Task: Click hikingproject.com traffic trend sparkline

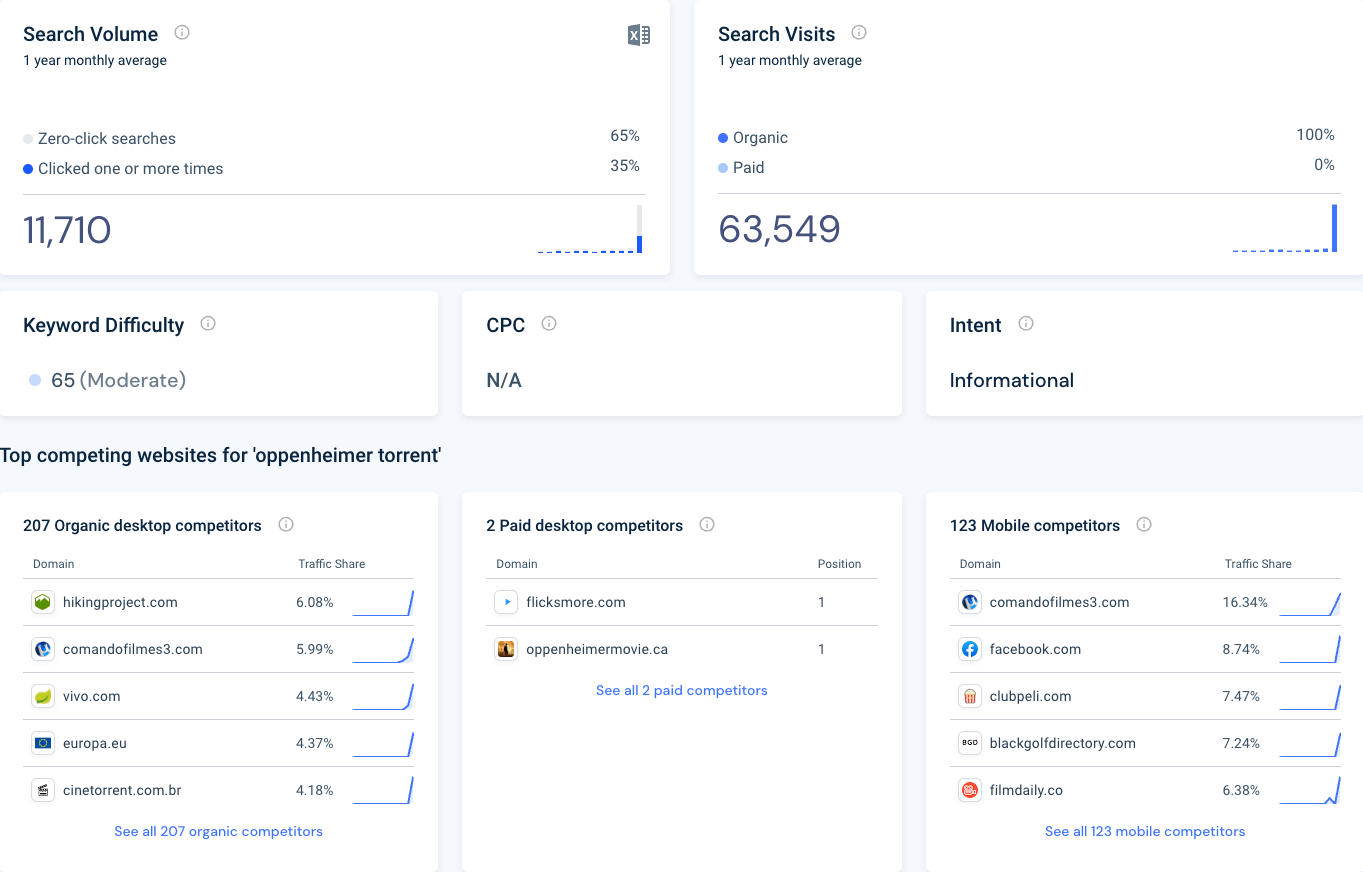Action: (x=383, y=602)
